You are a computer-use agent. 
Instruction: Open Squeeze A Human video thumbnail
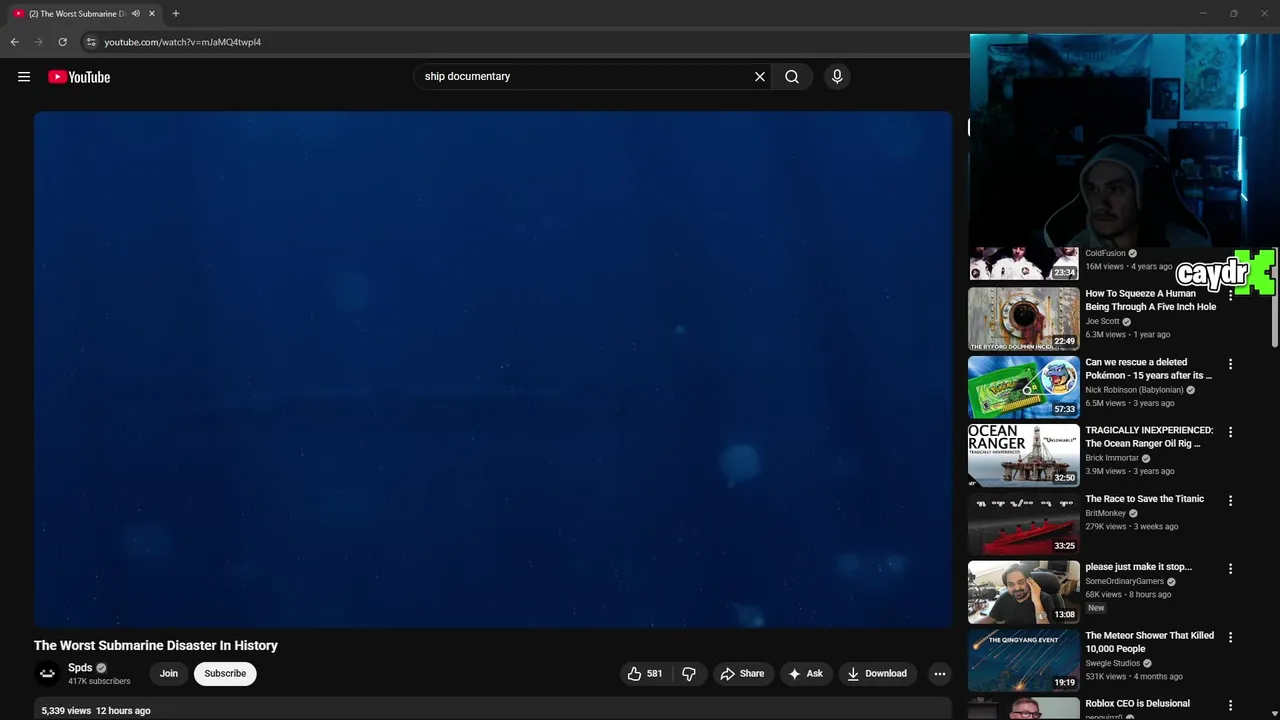pos(1024,319)
